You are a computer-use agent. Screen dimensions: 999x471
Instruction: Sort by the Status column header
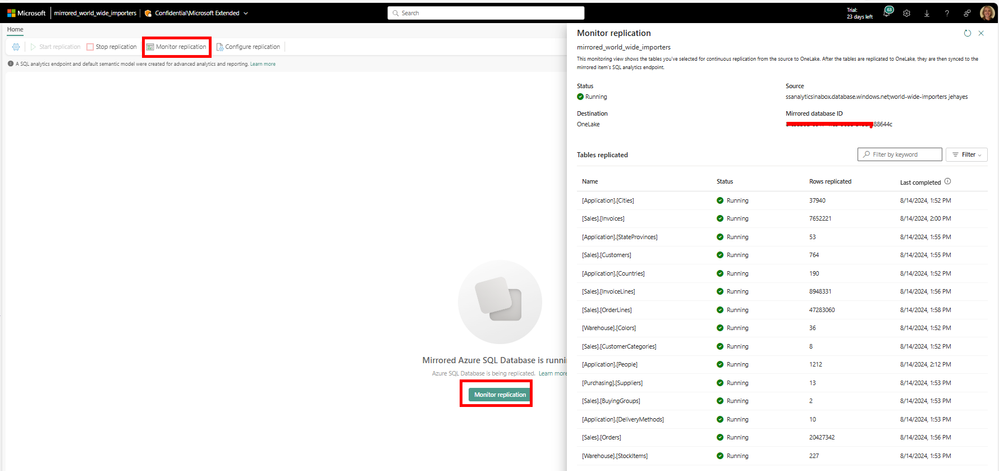tap(725, 182)
